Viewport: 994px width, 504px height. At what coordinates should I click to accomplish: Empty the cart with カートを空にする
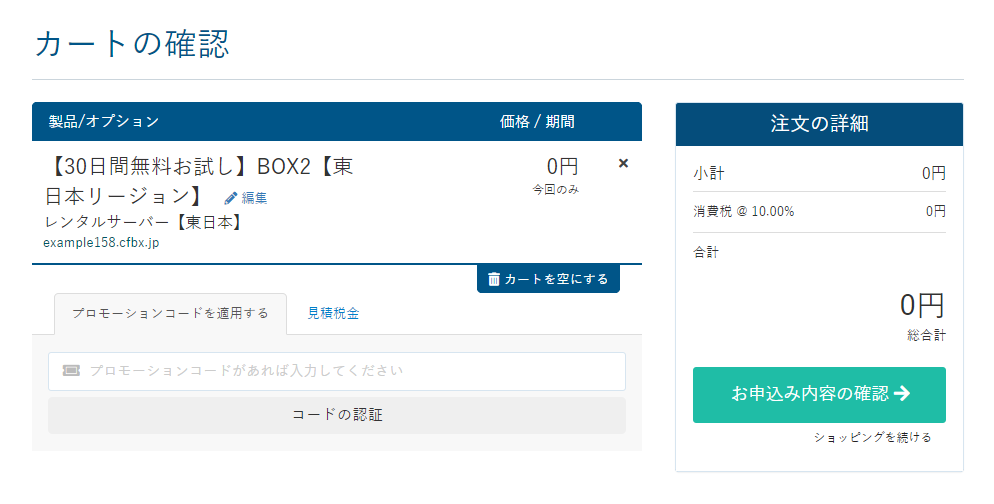[x=548, y=279]
